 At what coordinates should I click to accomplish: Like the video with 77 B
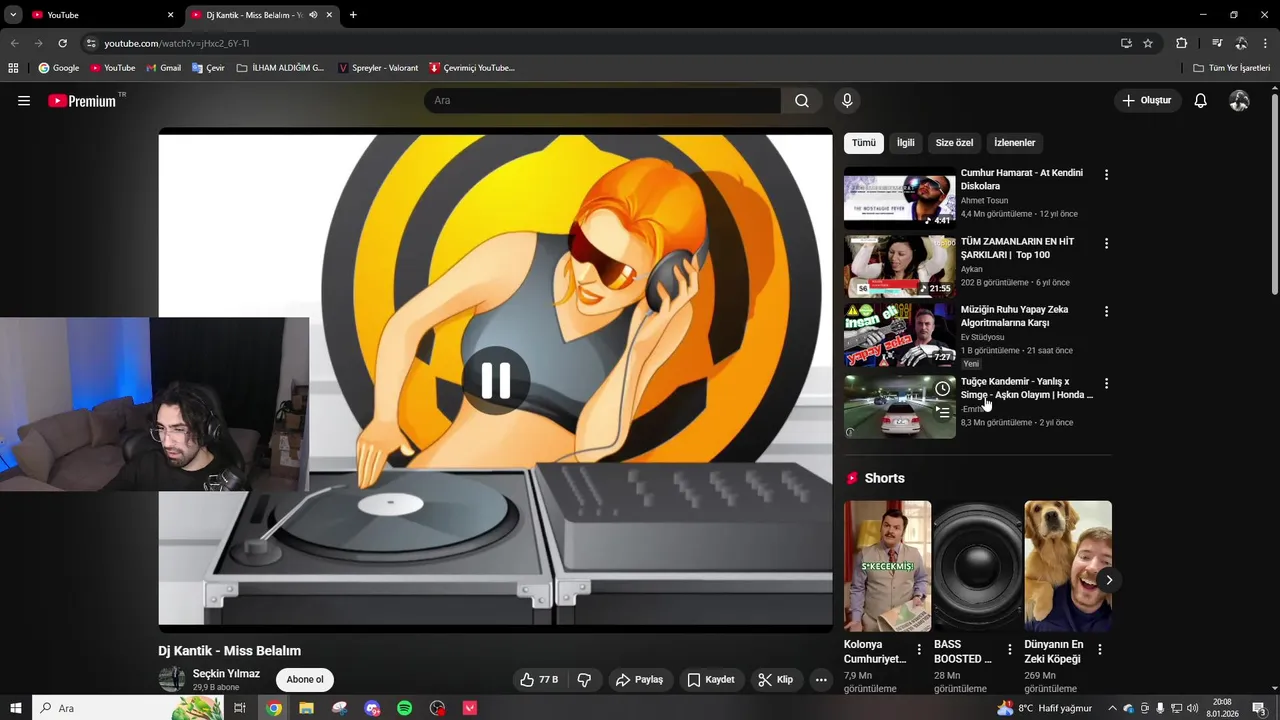538,680
